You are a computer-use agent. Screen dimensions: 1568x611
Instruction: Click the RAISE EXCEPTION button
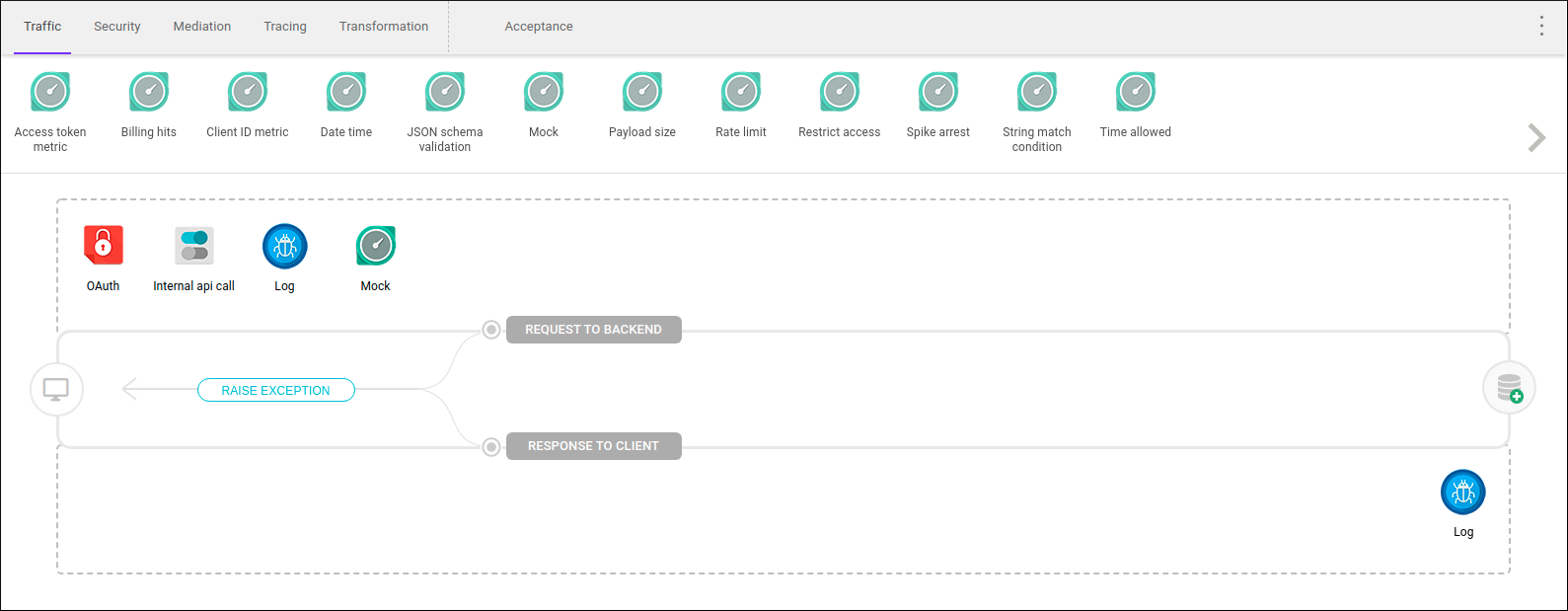click(x=276, y=390)
